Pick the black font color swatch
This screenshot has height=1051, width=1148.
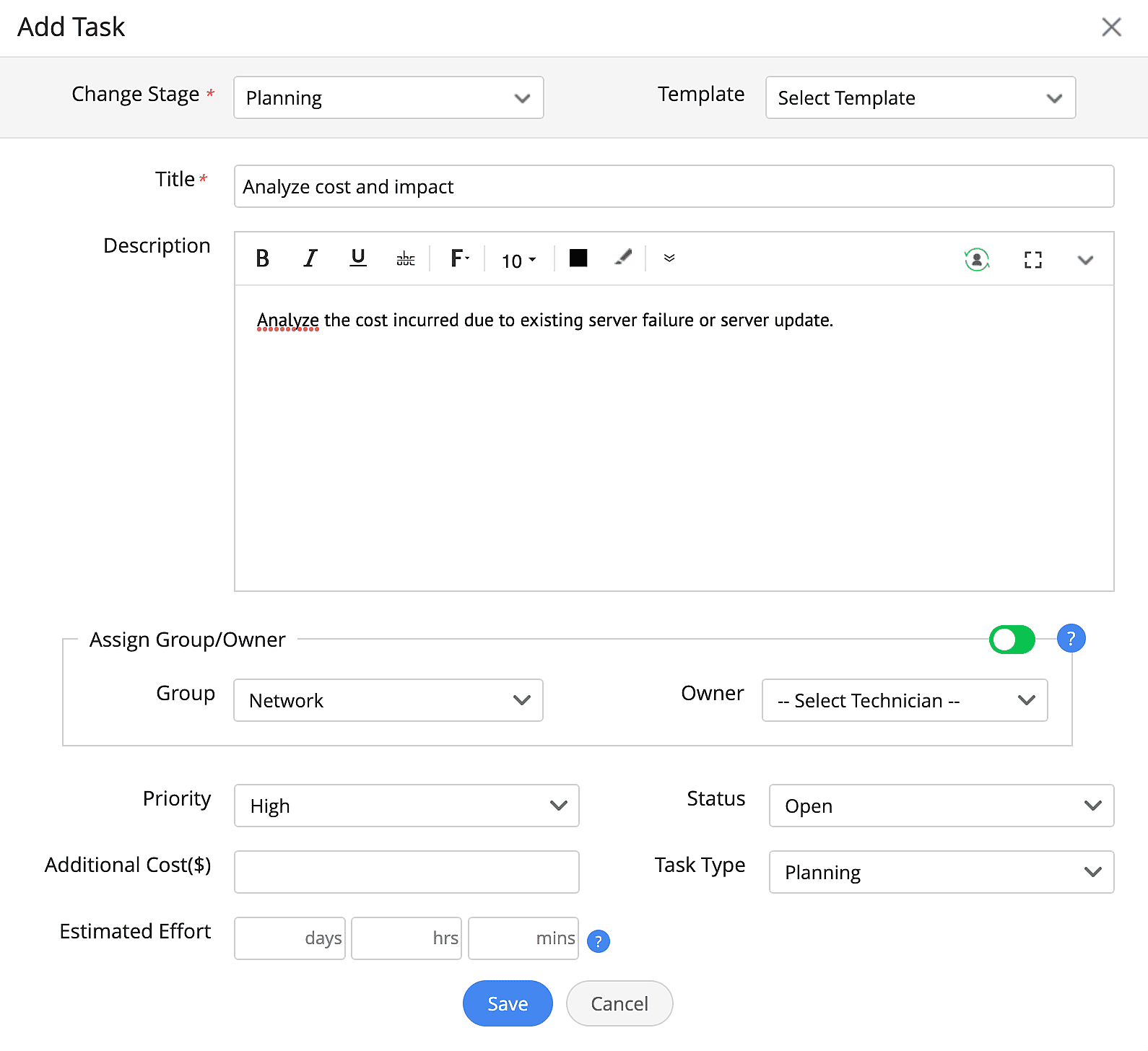click(x=578, y=258)
